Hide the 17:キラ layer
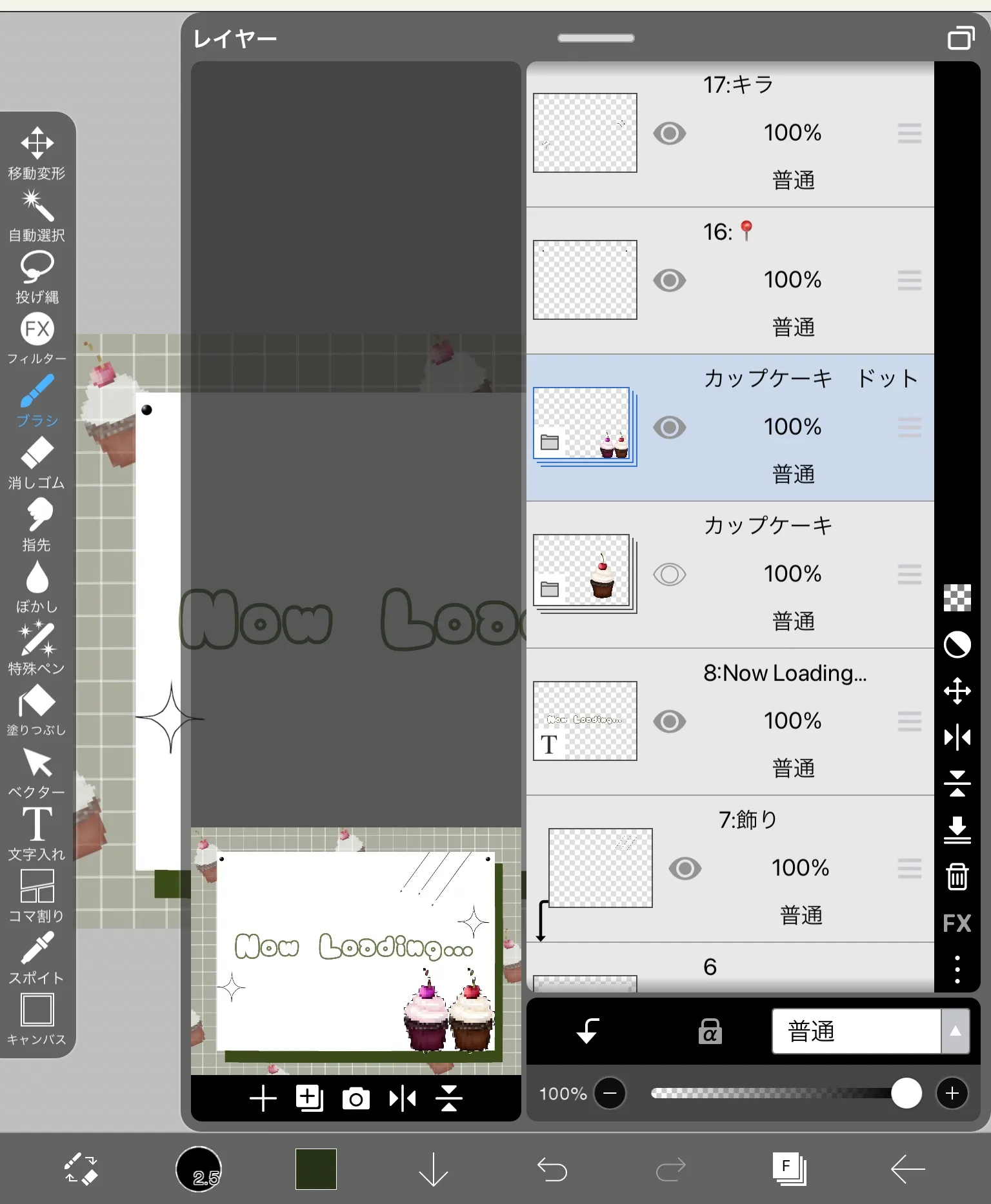The height and width of the screenshot is (1204, 991). tap(669, 133)
